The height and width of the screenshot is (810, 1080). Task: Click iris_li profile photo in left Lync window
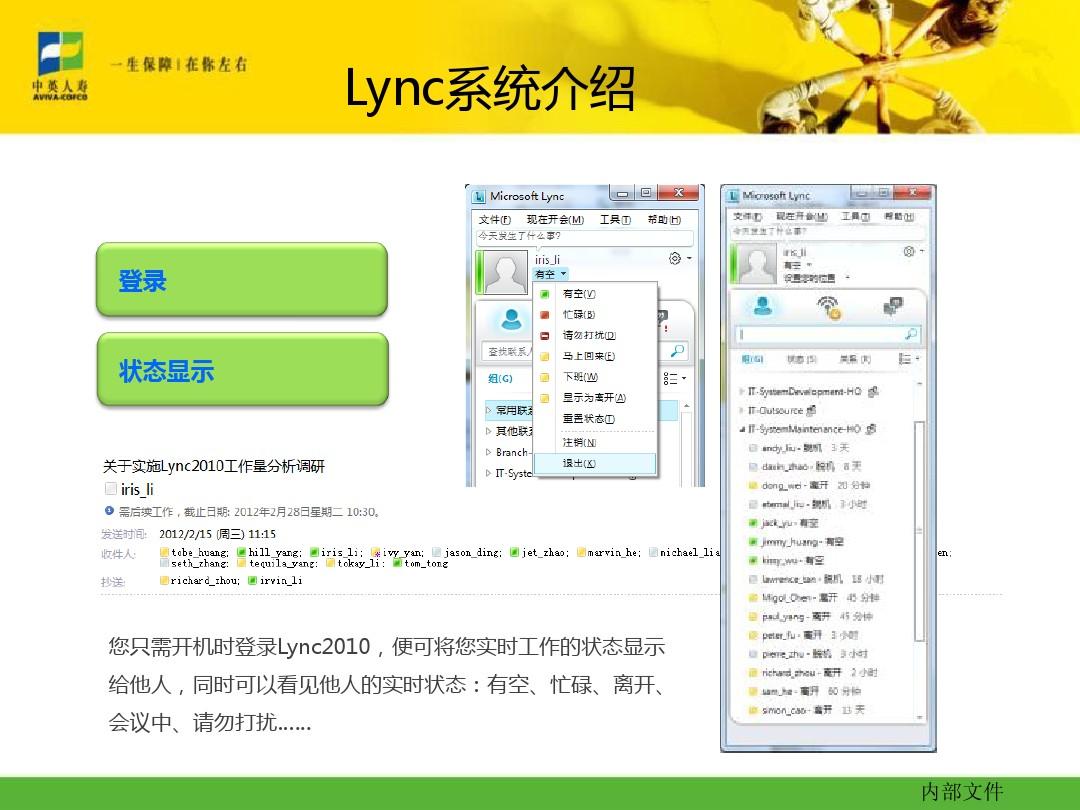click(506, 272)
